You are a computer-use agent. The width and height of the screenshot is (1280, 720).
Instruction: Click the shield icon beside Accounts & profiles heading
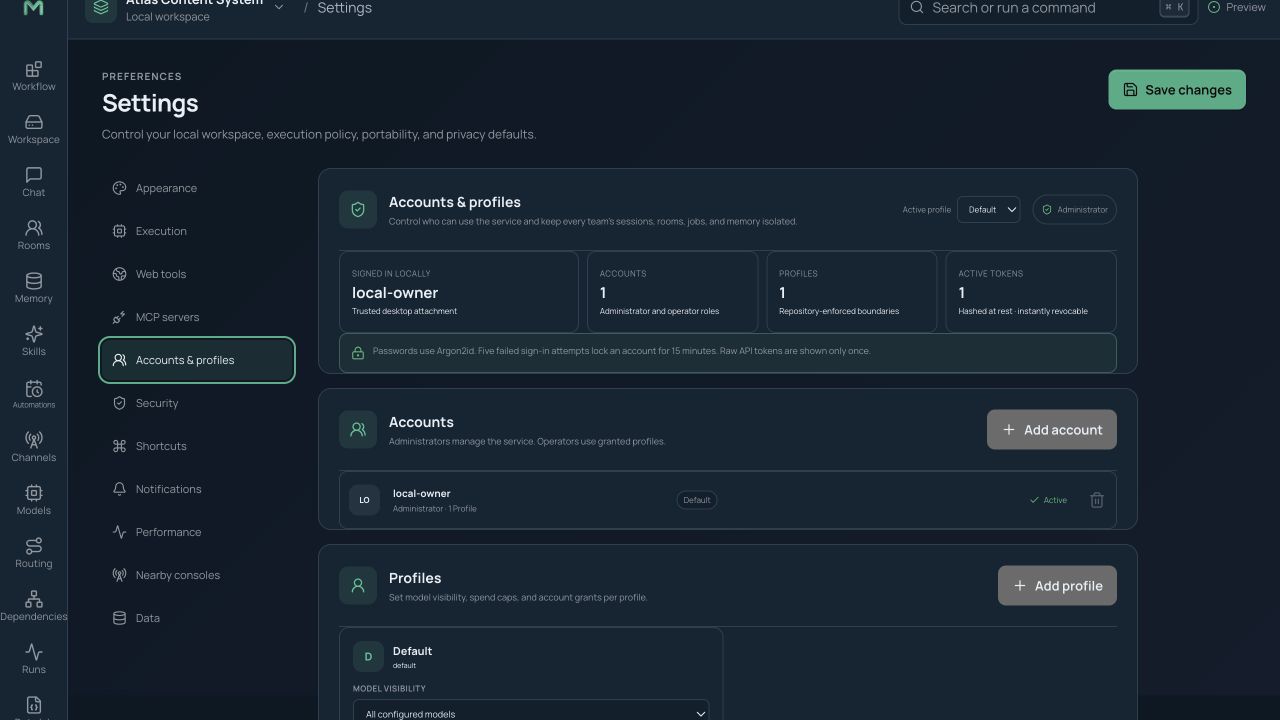(x=358, y=210)
